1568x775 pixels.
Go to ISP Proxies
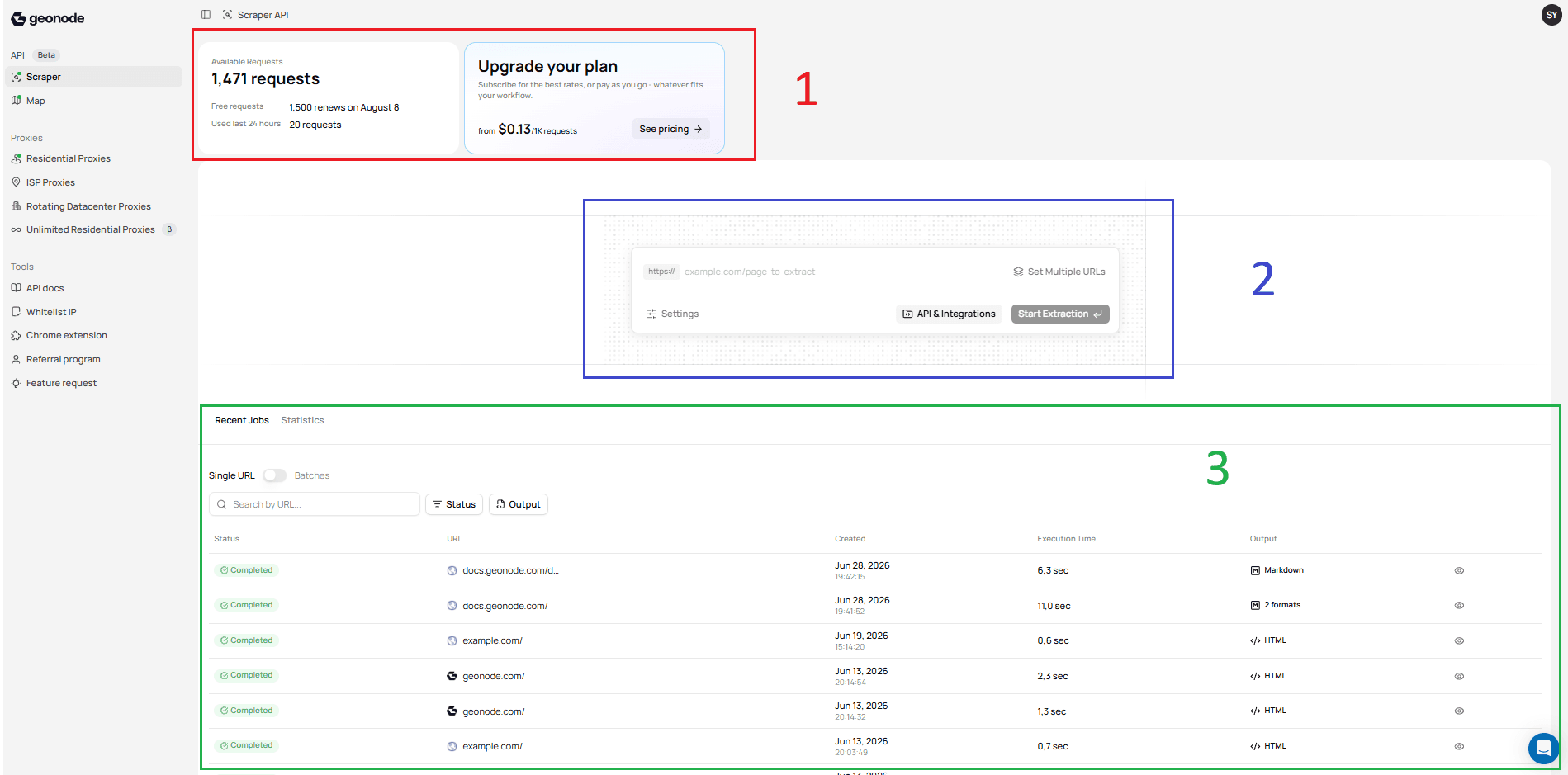(x=50, y=182)
